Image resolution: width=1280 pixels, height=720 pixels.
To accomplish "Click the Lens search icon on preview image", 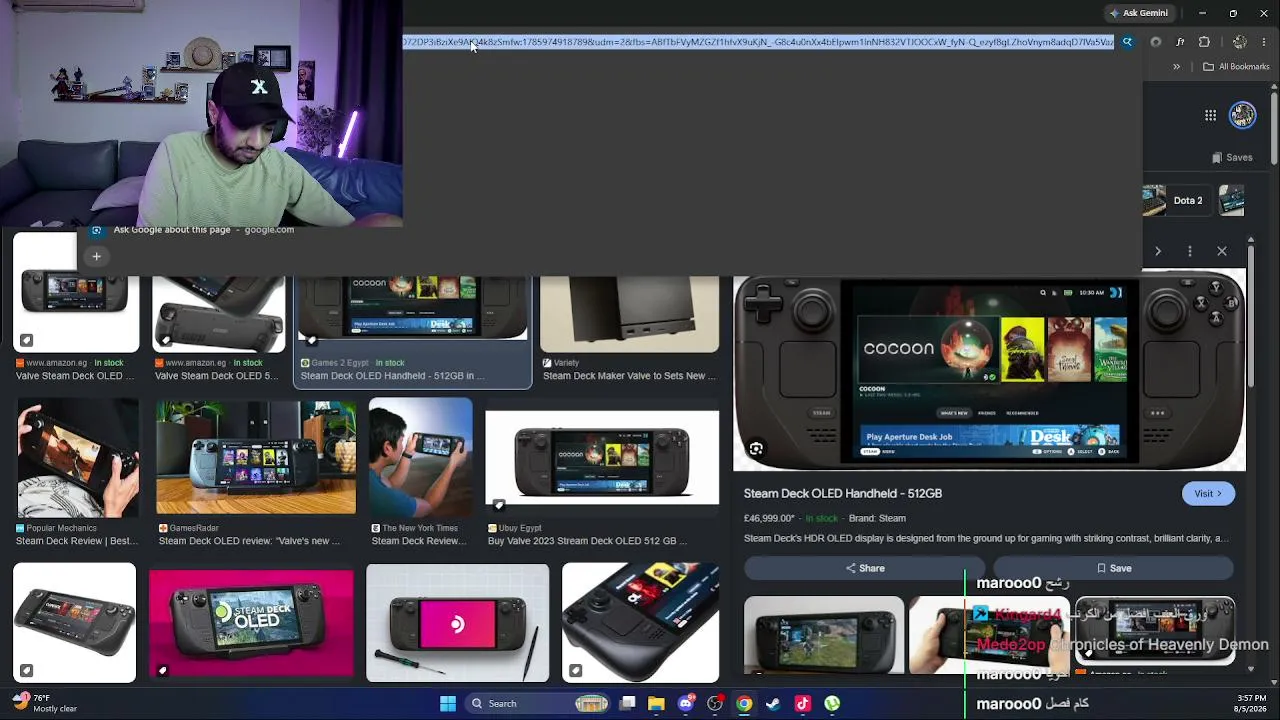I will click(x=756, y=449).
